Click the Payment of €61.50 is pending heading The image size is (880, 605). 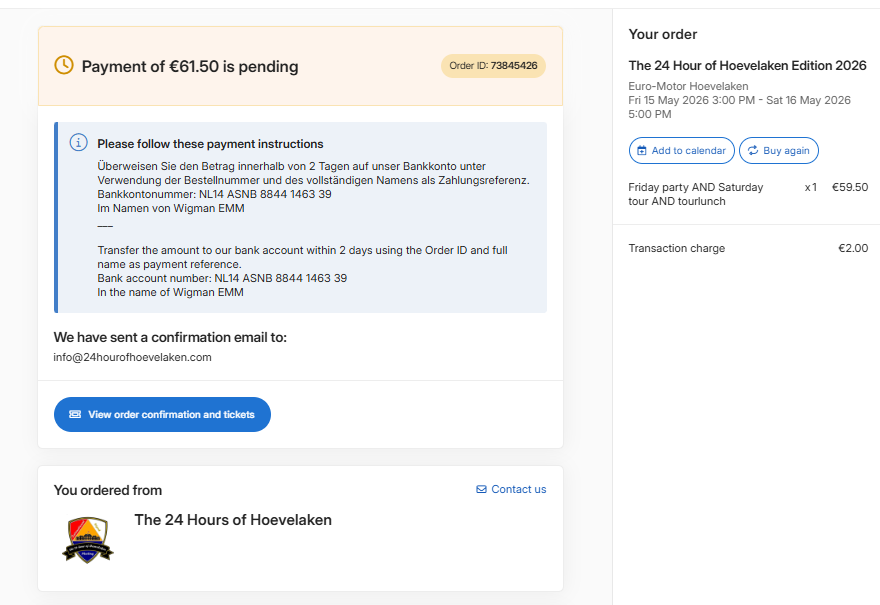click(x=190, y=67)
